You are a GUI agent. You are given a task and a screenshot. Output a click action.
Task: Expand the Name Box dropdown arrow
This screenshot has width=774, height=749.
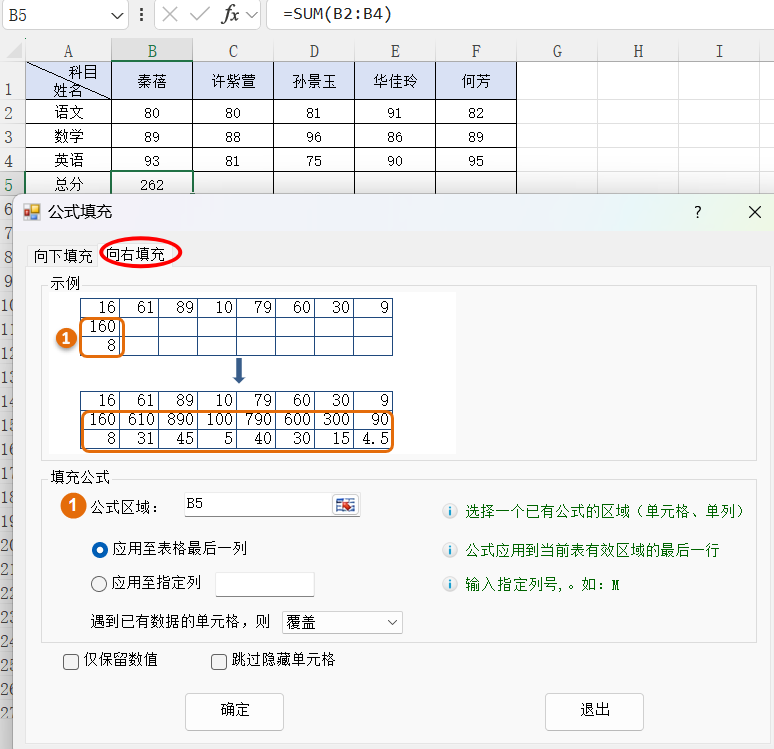point(117,15)
